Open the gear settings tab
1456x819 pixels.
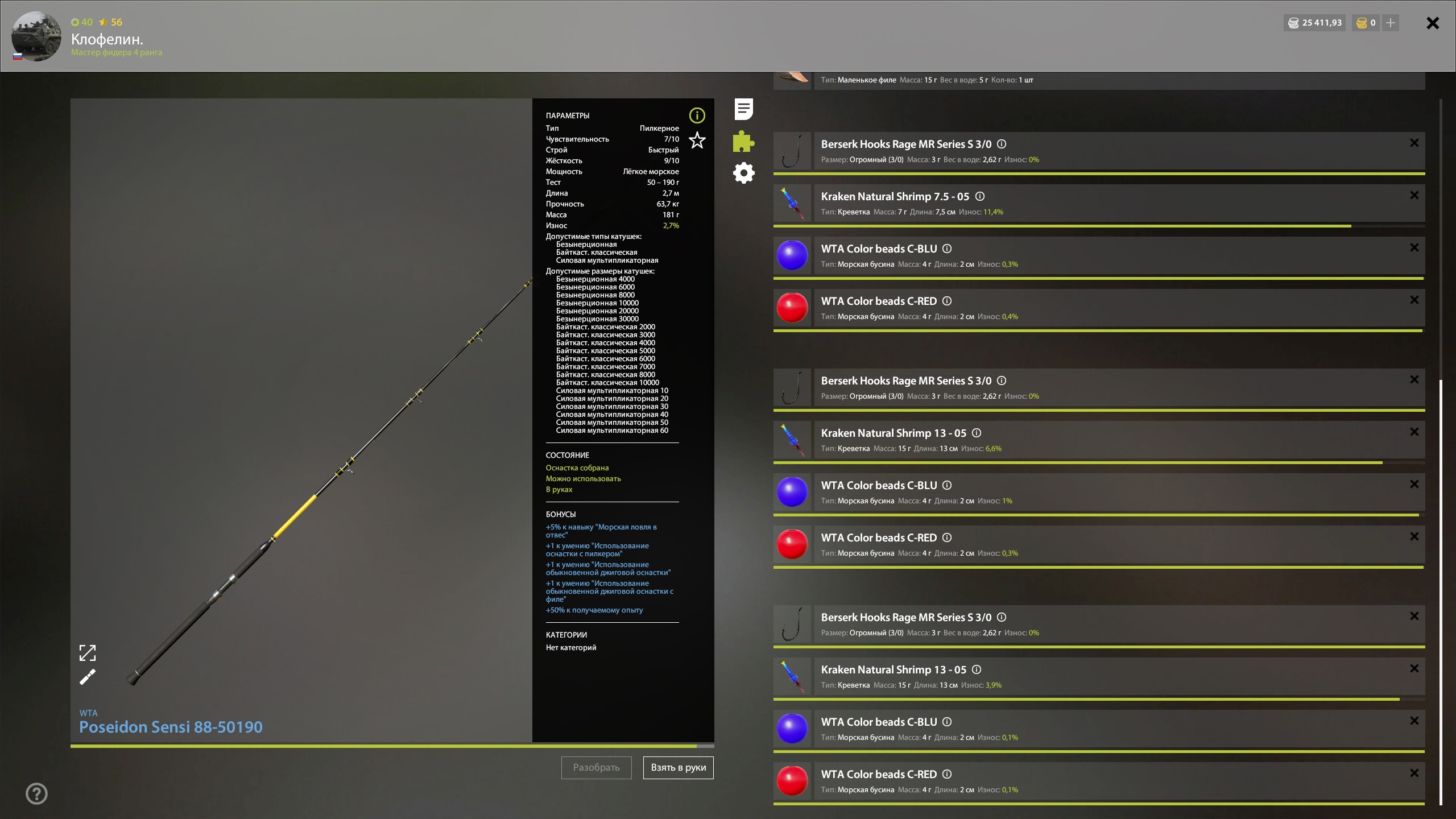pos(743,173)
